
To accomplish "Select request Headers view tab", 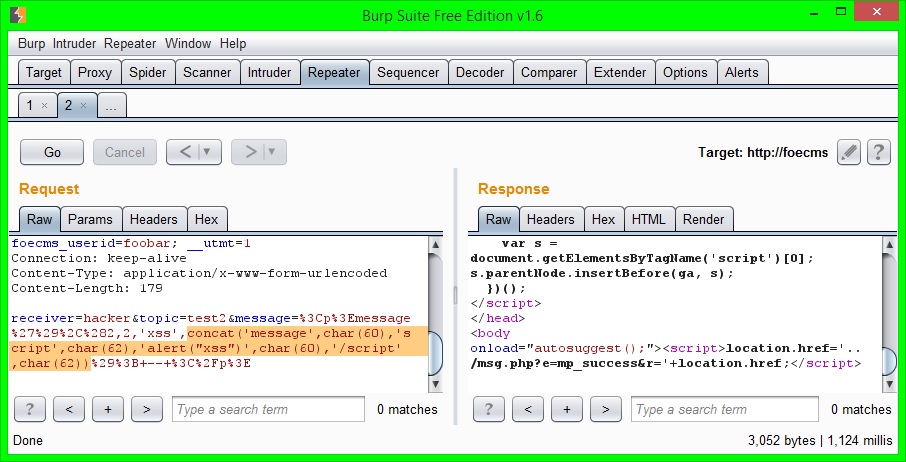I will point(154,219).
